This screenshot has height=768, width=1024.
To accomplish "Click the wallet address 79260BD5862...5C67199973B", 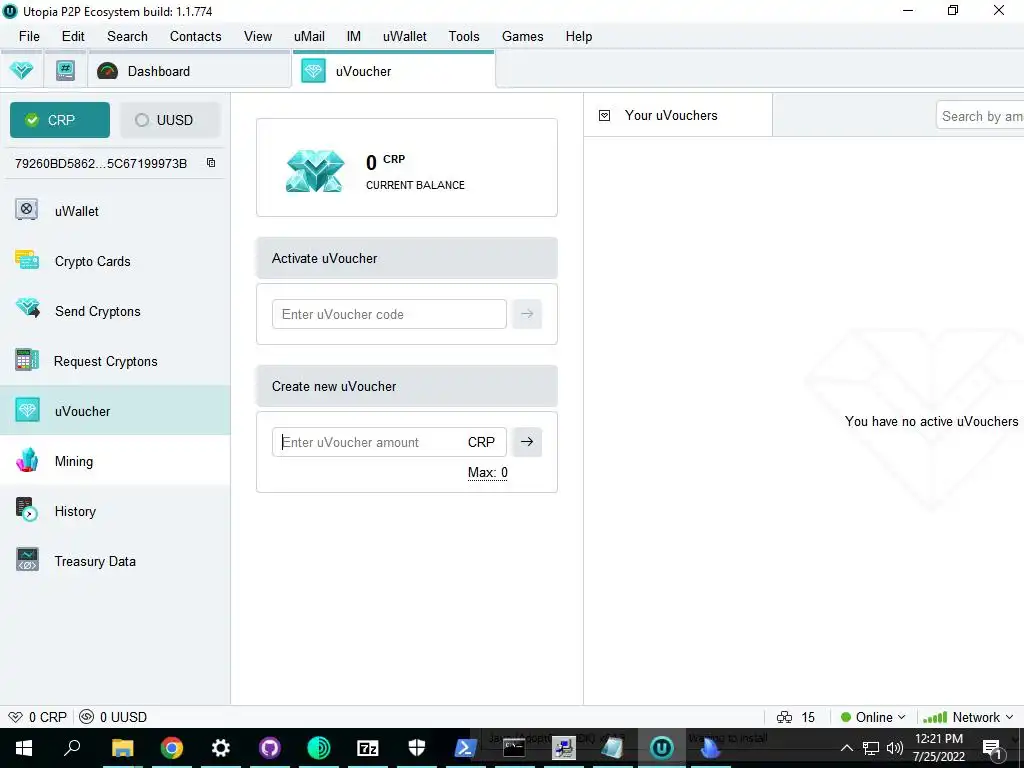I will tap(101, 163).
